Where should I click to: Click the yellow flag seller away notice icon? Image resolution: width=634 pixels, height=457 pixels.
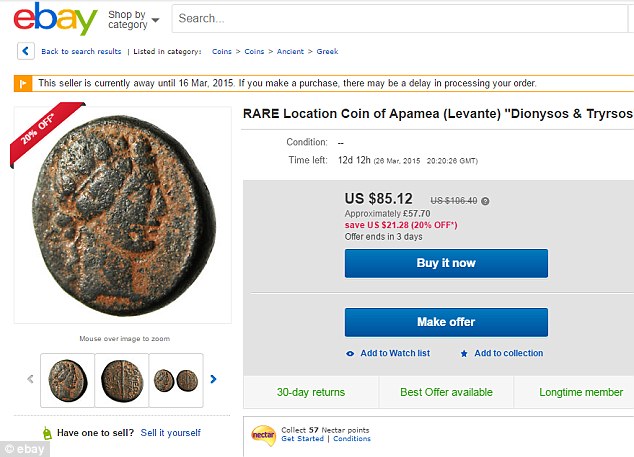[x=21, y=83]
